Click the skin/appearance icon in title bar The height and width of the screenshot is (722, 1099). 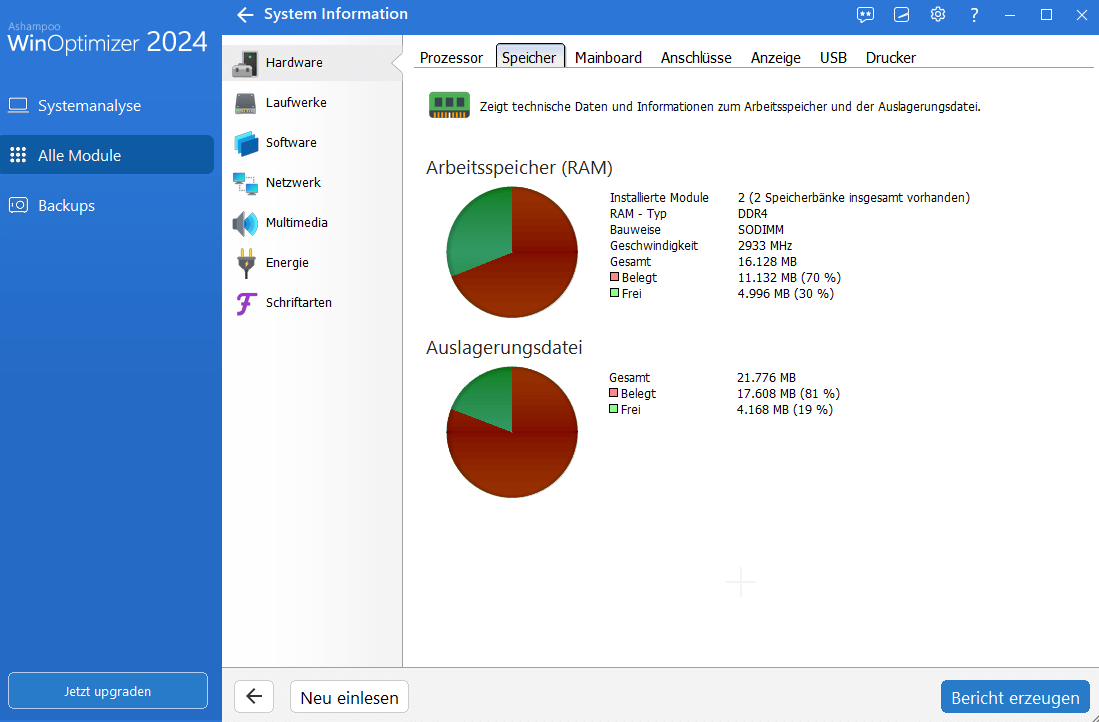(901, 15)
